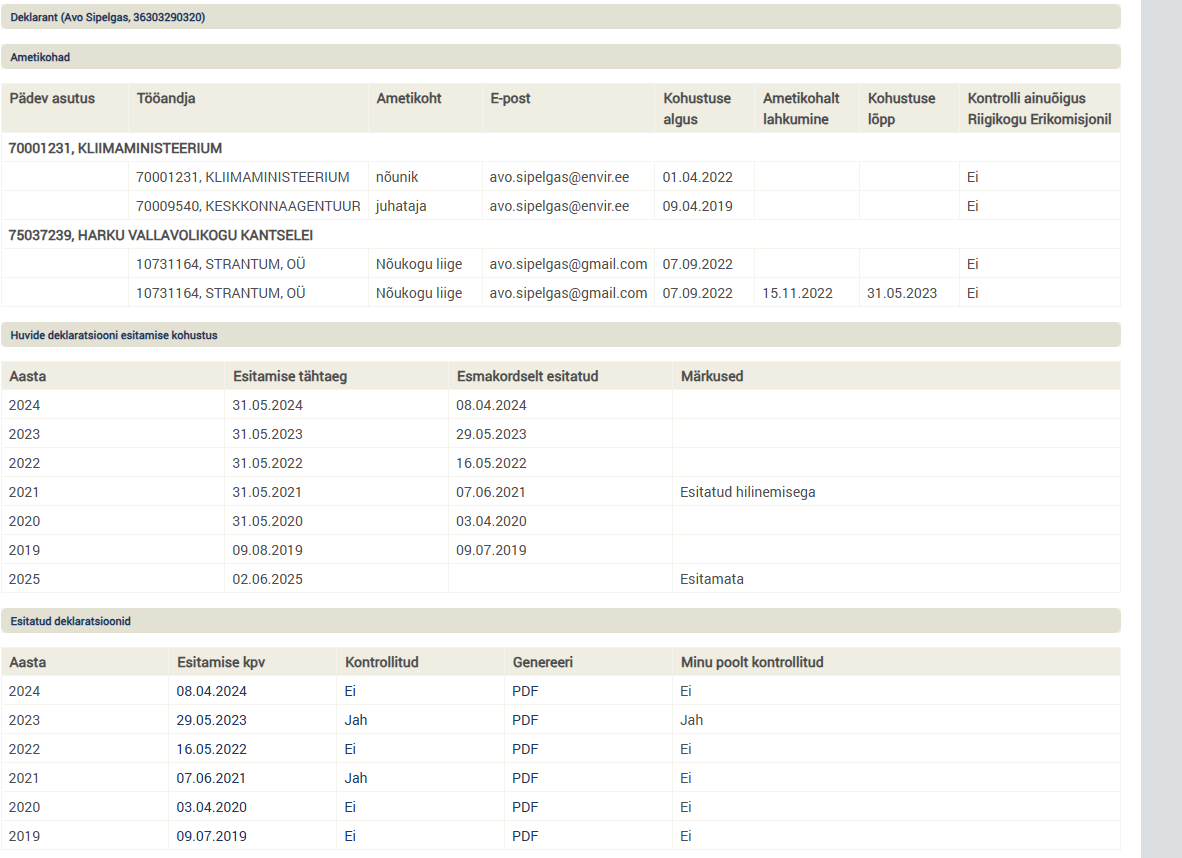Collapse the Ametikohad section header
This screenshot has width=1182, height=858.
click(561, 57)
